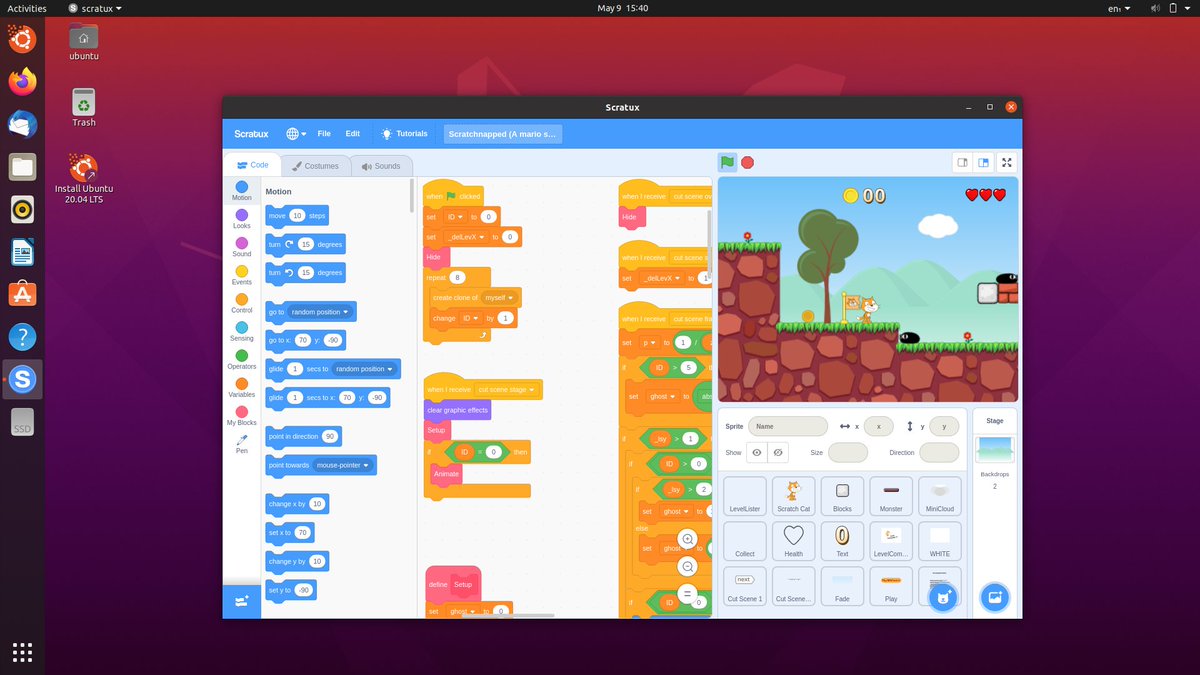This screenshot has height=675, width=1200.
Task: Open Ubuntu Software from the dock
Action: (22, 294)
